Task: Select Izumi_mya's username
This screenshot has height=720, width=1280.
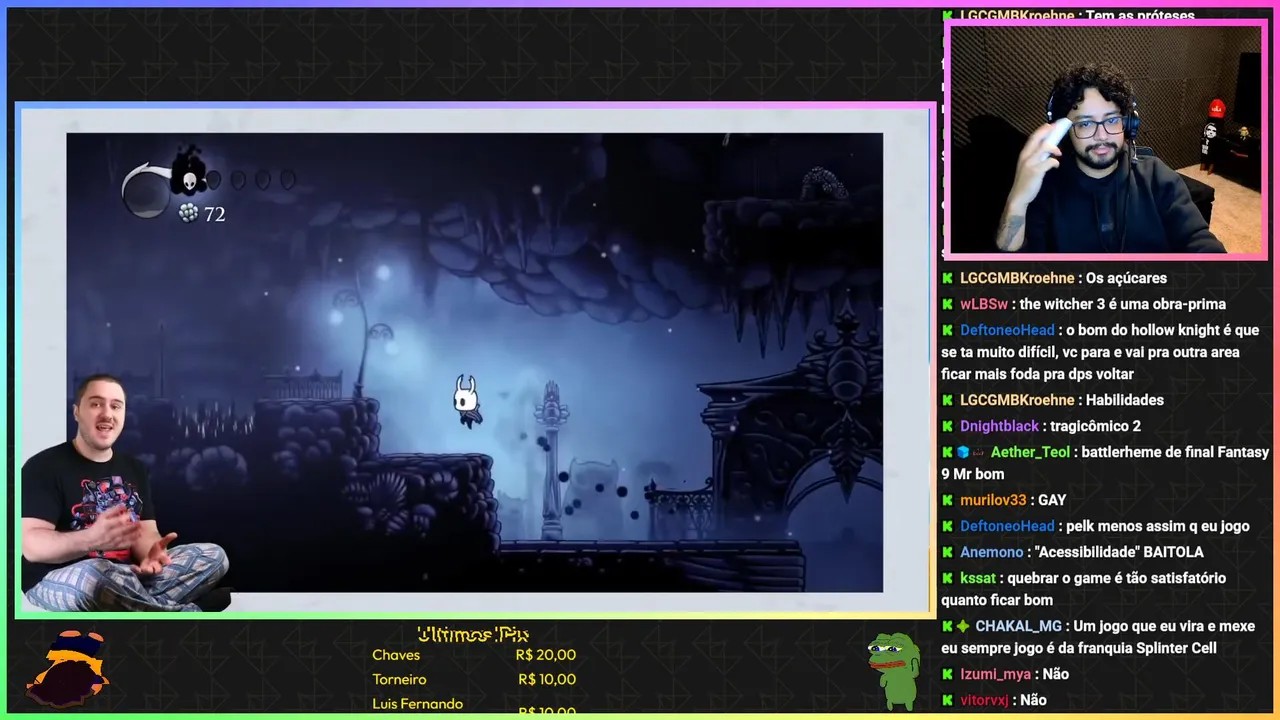Action: pyautogui.click(x=995, y=674)
